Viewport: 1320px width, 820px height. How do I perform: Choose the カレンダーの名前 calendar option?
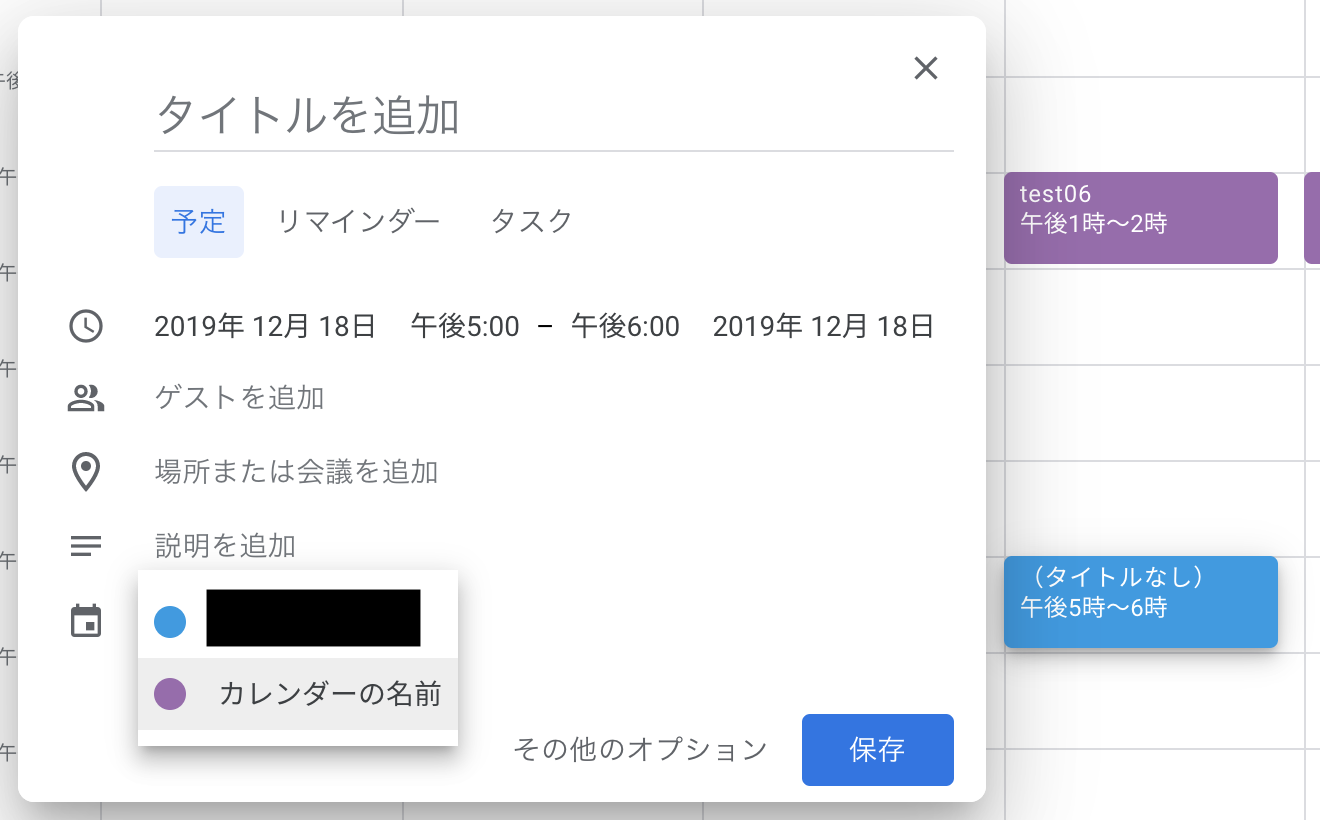click(298, 694)
